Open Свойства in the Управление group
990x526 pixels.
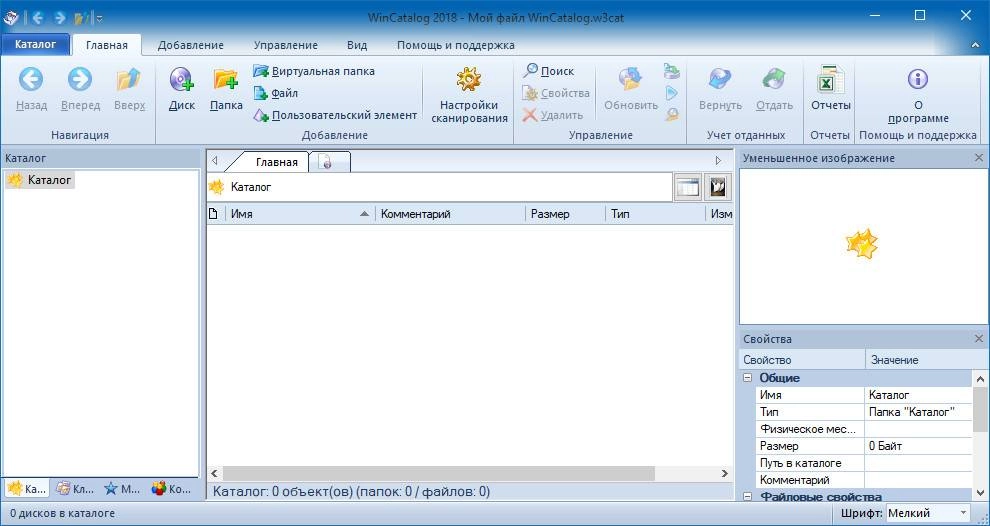(556, 93)
